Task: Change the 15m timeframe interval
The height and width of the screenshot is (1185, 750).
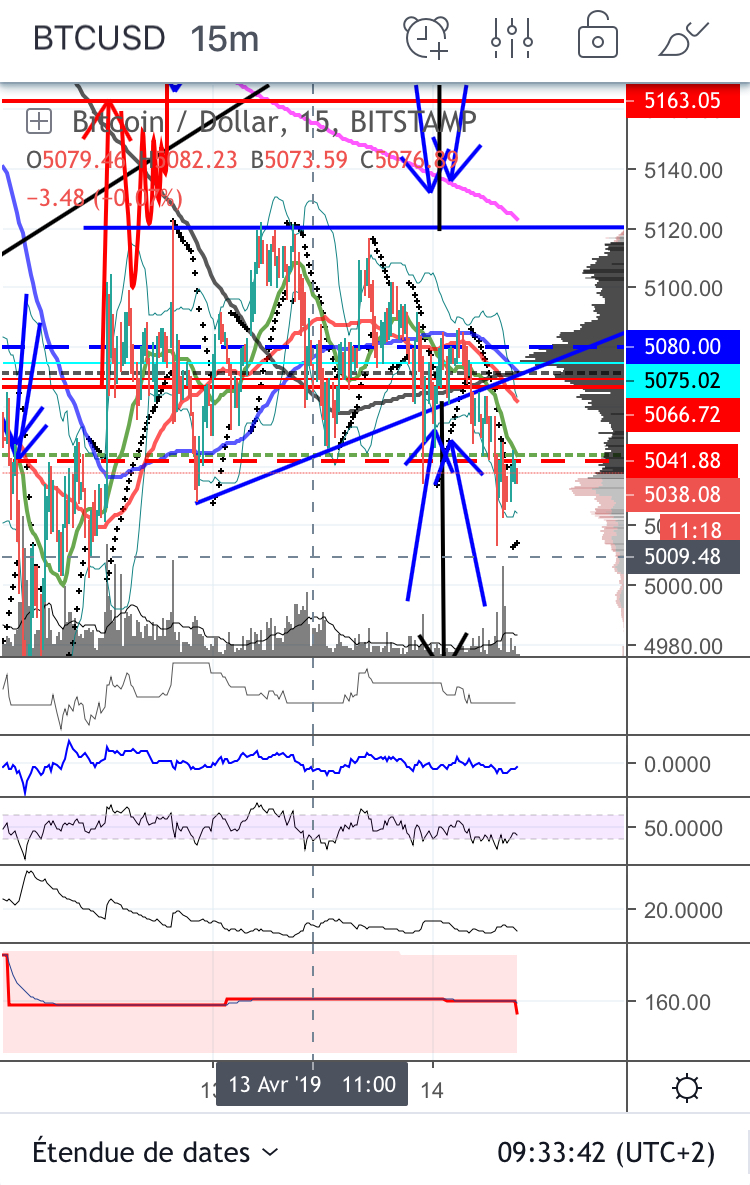Action: point(225,38)
